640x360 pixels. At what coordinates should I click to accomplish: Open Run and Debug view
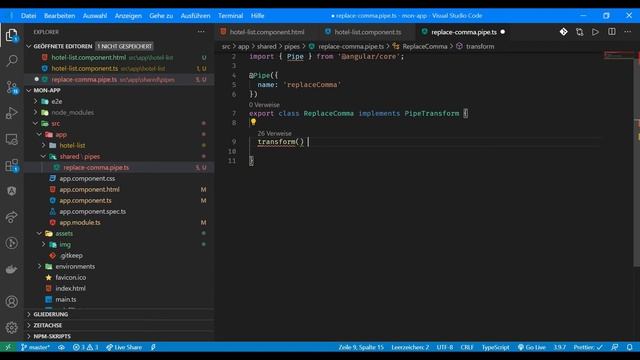(x=11, y=113)
